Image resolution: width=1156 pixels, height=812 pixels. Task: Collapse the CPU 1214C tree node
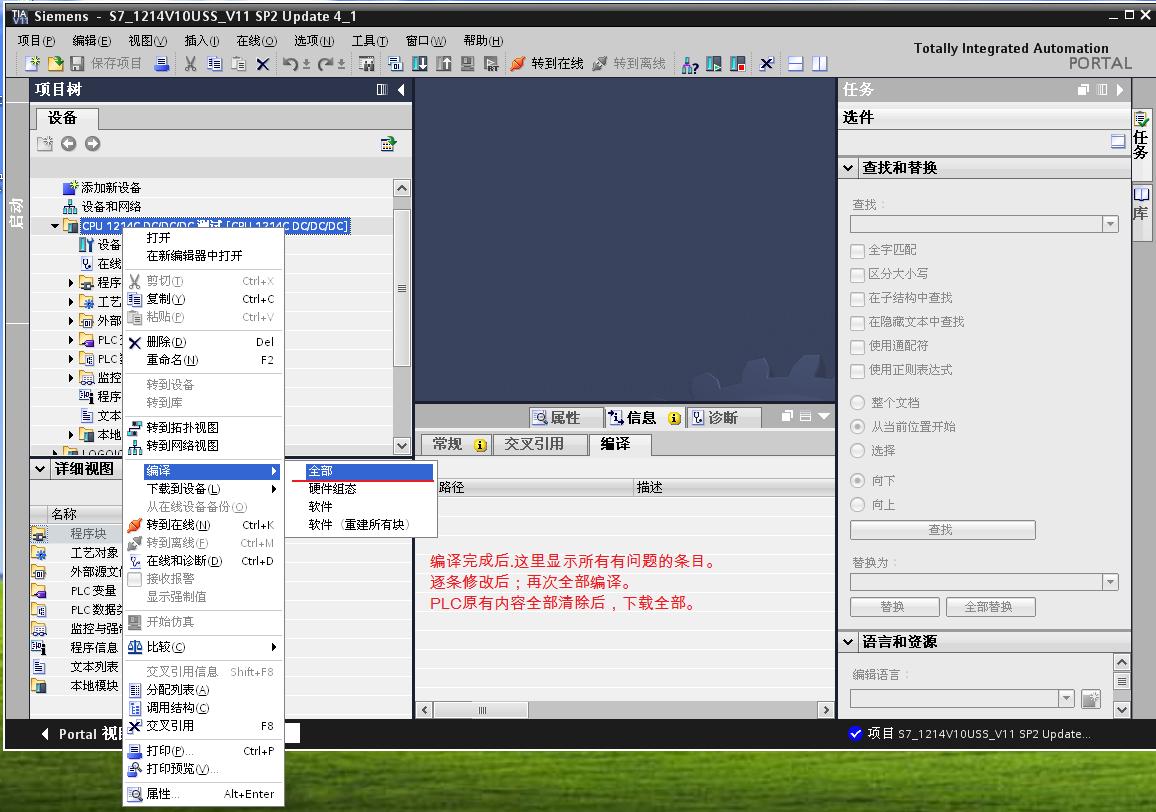(55, 226)
